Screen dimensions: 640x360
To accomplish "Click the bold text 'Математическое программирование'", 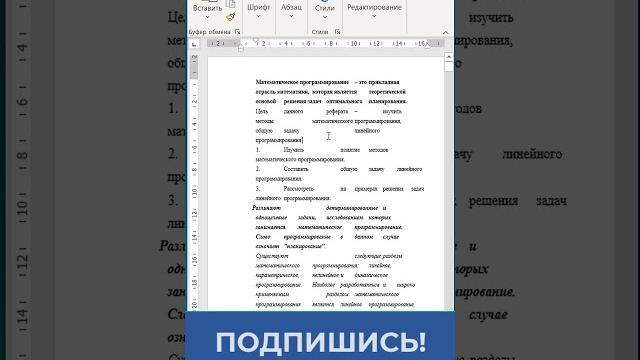I will pos(302,82).
